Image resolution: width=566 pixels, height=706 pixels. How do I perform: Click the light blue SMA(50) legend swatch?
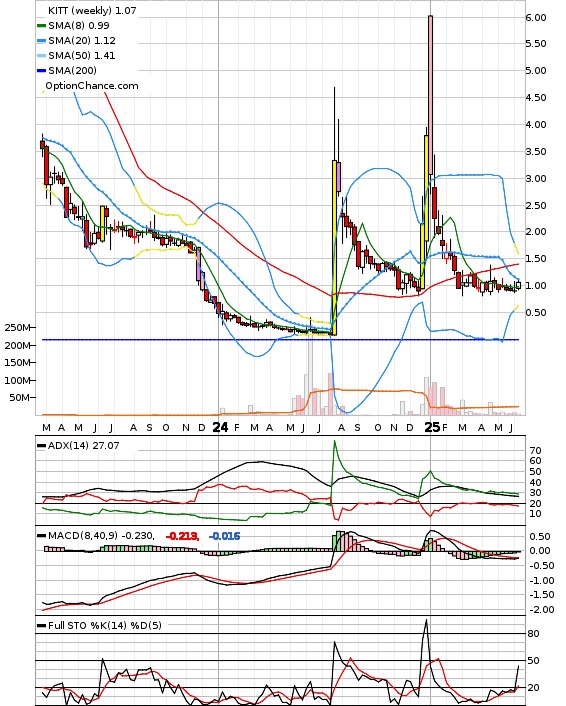point(41,56)
